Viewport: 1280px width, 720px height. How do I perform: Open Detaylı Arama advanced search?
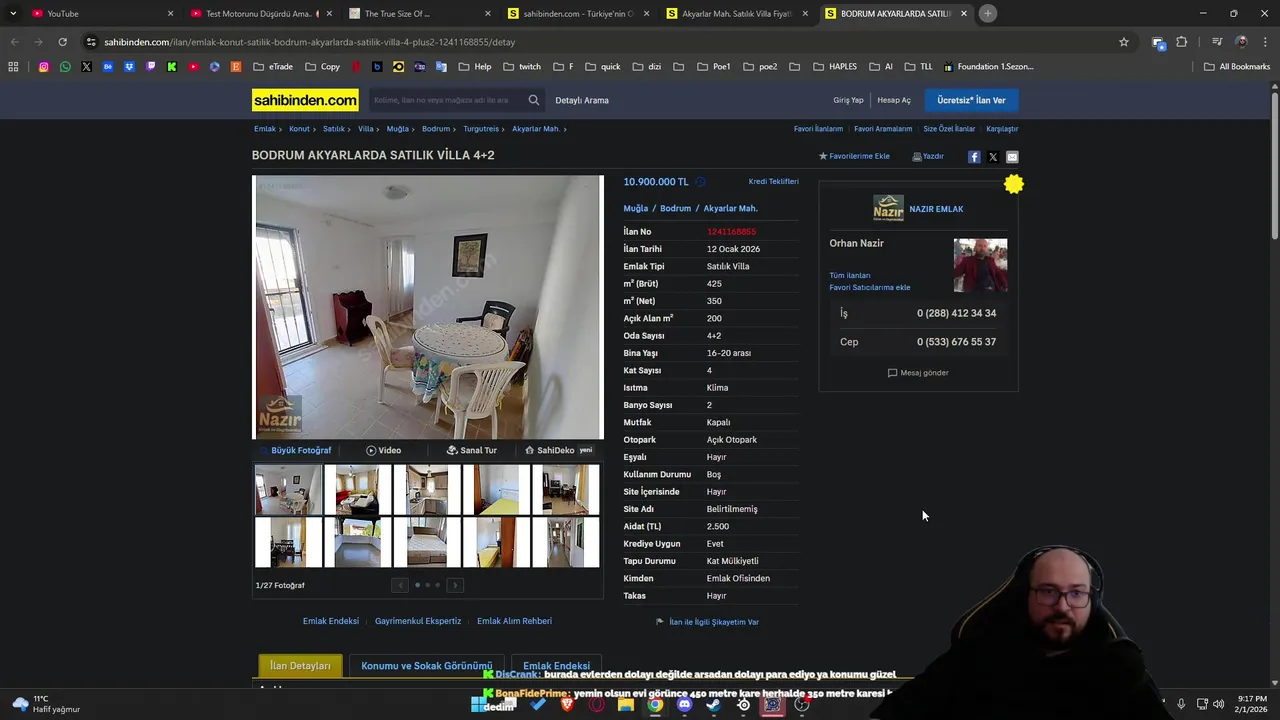click(582, 100)
